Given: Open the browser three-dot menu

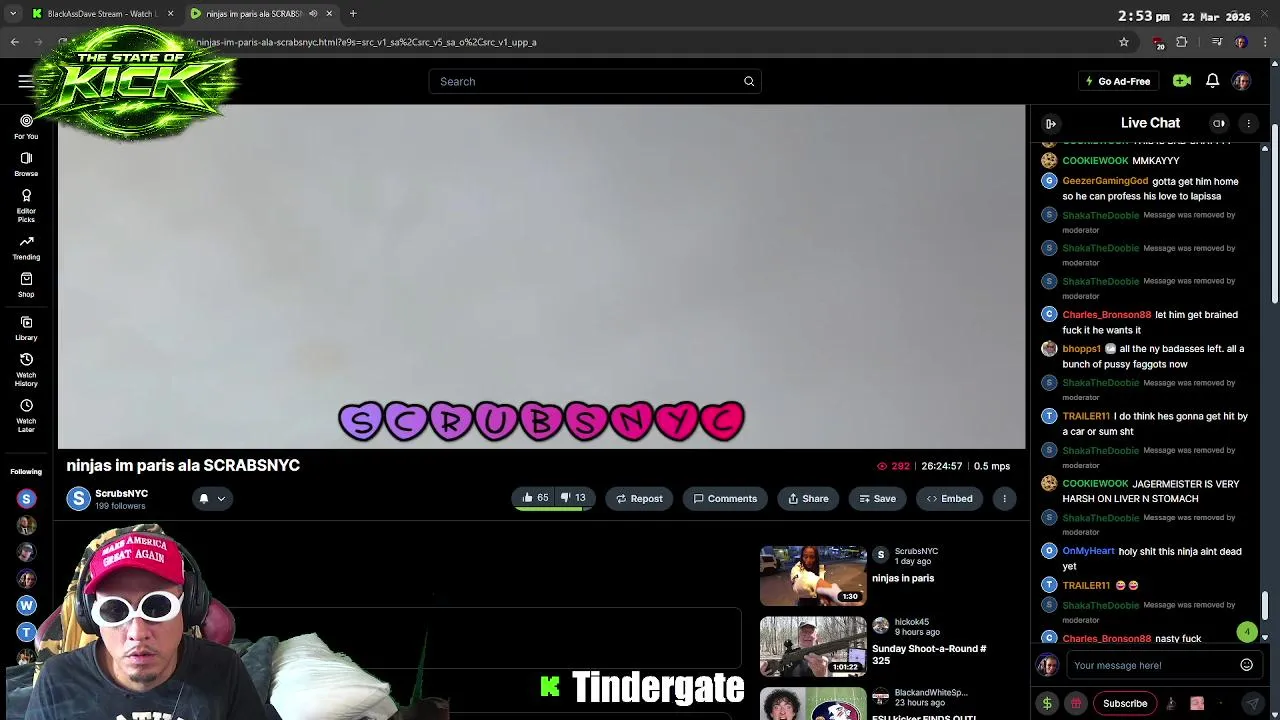Looking at the screenshot, I should (1265, 42).
